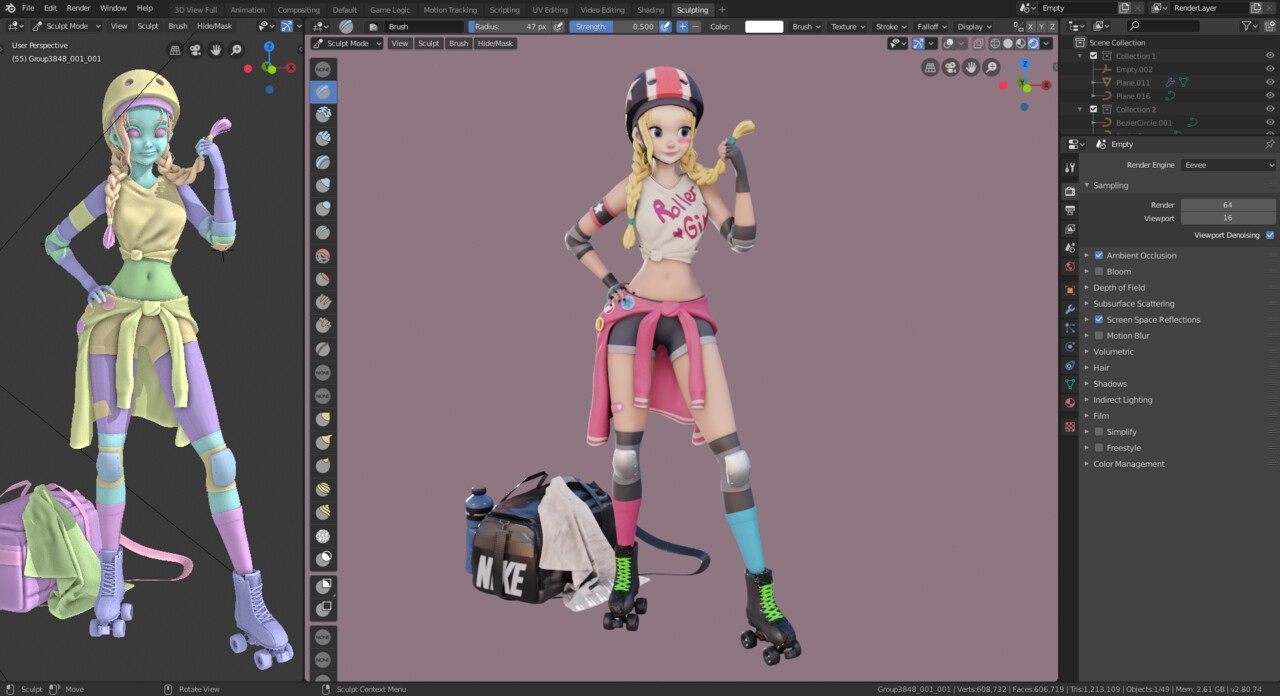Open the Tool properties tab with wrench-screwdriver icon

coord(1070,168)
